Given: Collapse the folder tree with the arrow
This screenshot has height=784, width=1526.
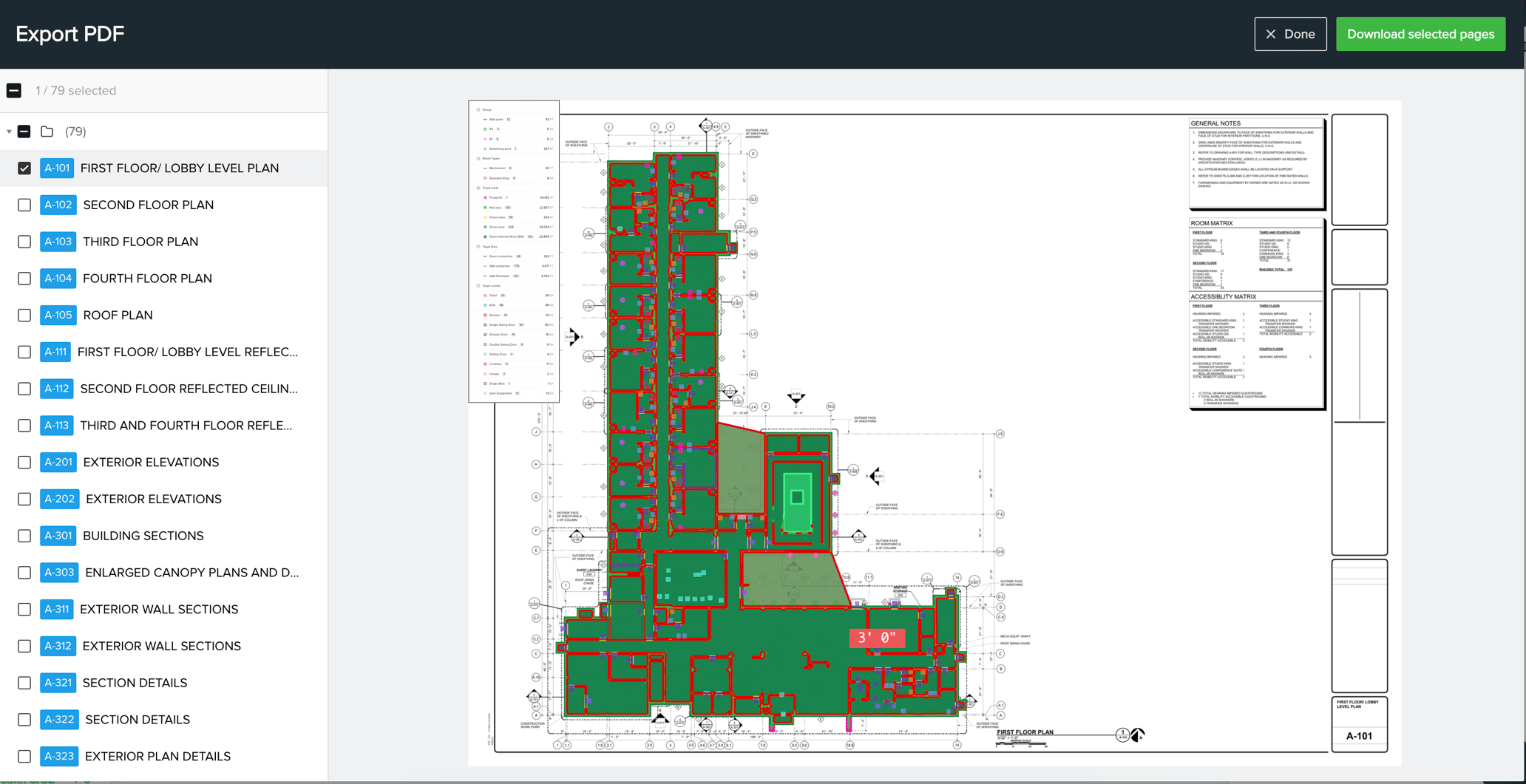Looking at the screenshot, I should point(9,132).
